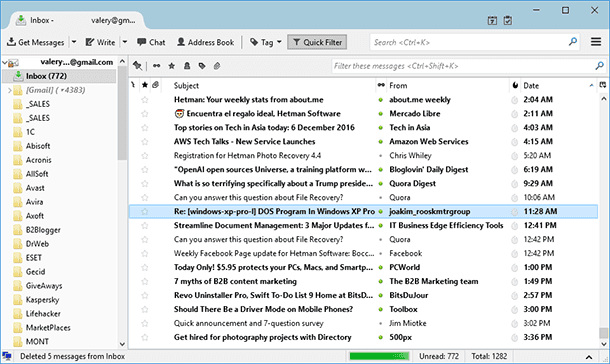This screenshot has height=364, width=610.
Task: Click the Inbox (772) folder
Action: click(x=59, y=76)
